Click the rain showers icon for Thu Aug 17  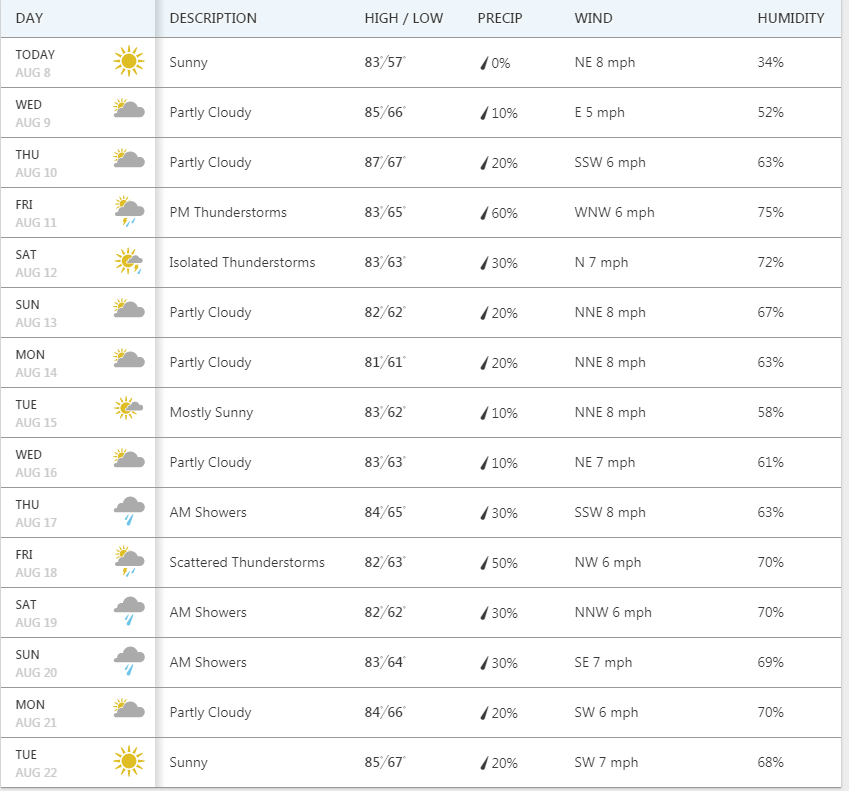[x=128, y=511]
